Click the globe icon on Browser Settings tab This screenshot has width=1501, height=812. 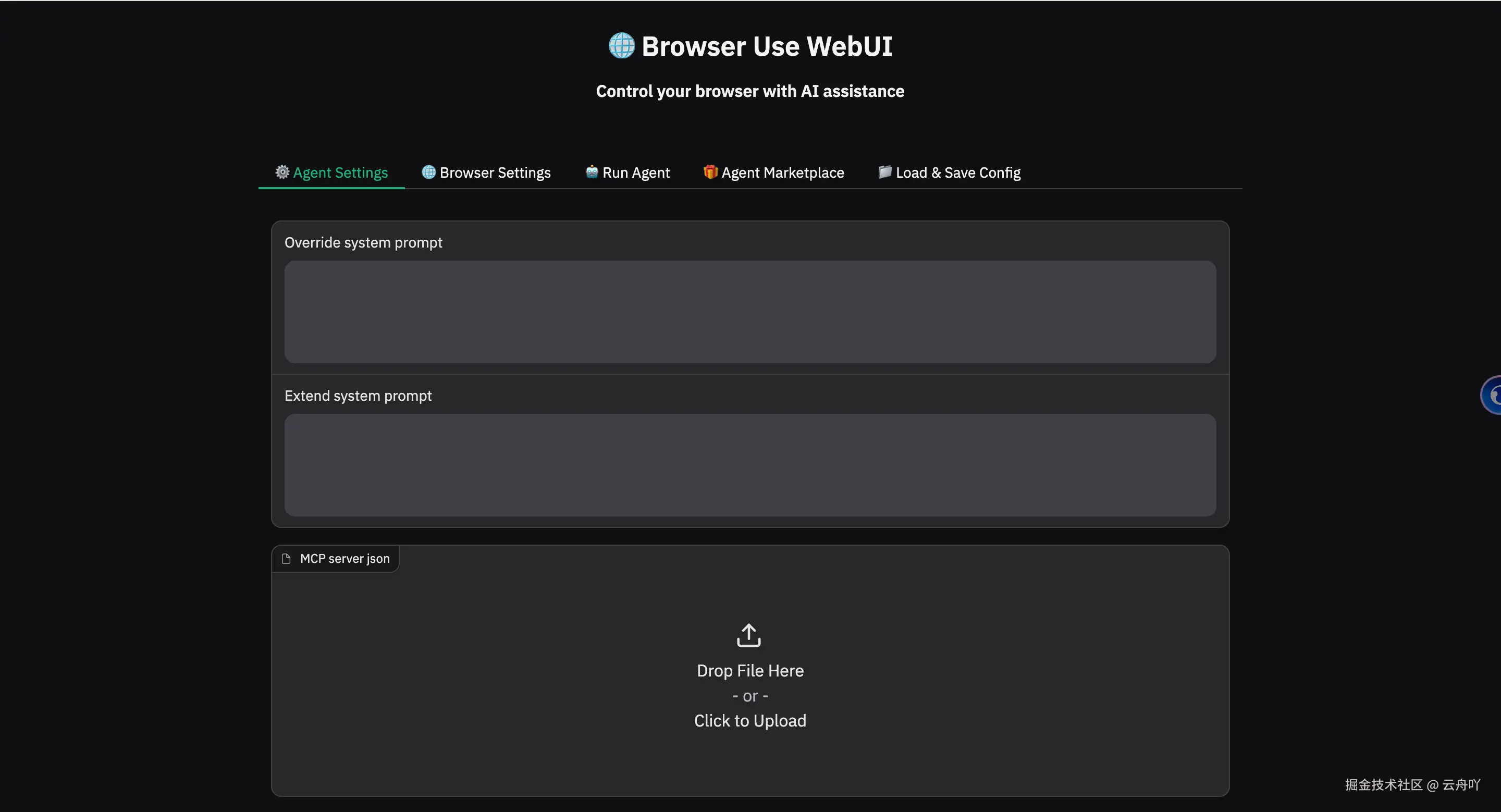click(428, 172)
